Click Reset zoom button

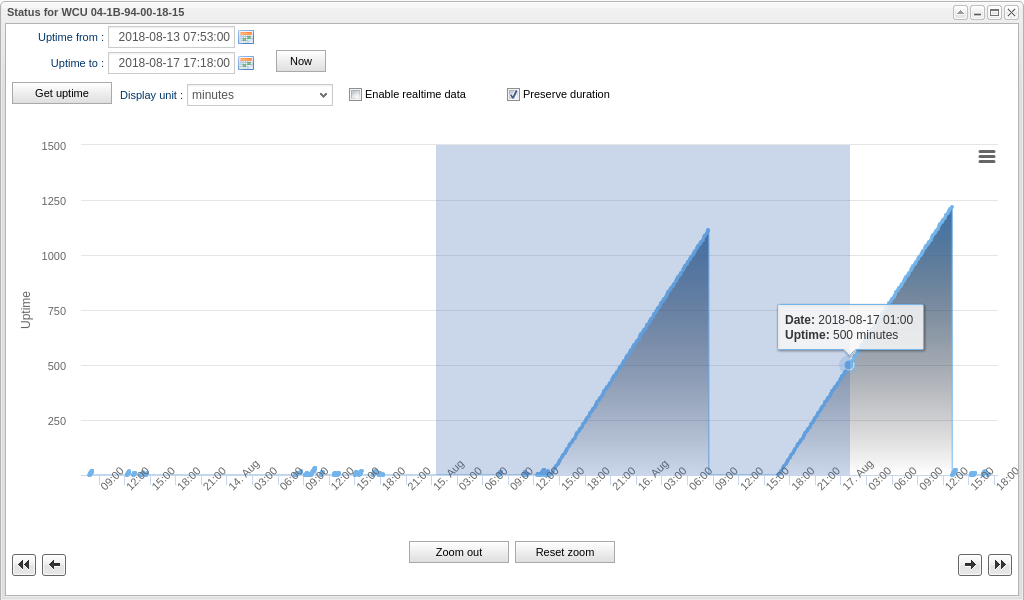coord(565,552)
